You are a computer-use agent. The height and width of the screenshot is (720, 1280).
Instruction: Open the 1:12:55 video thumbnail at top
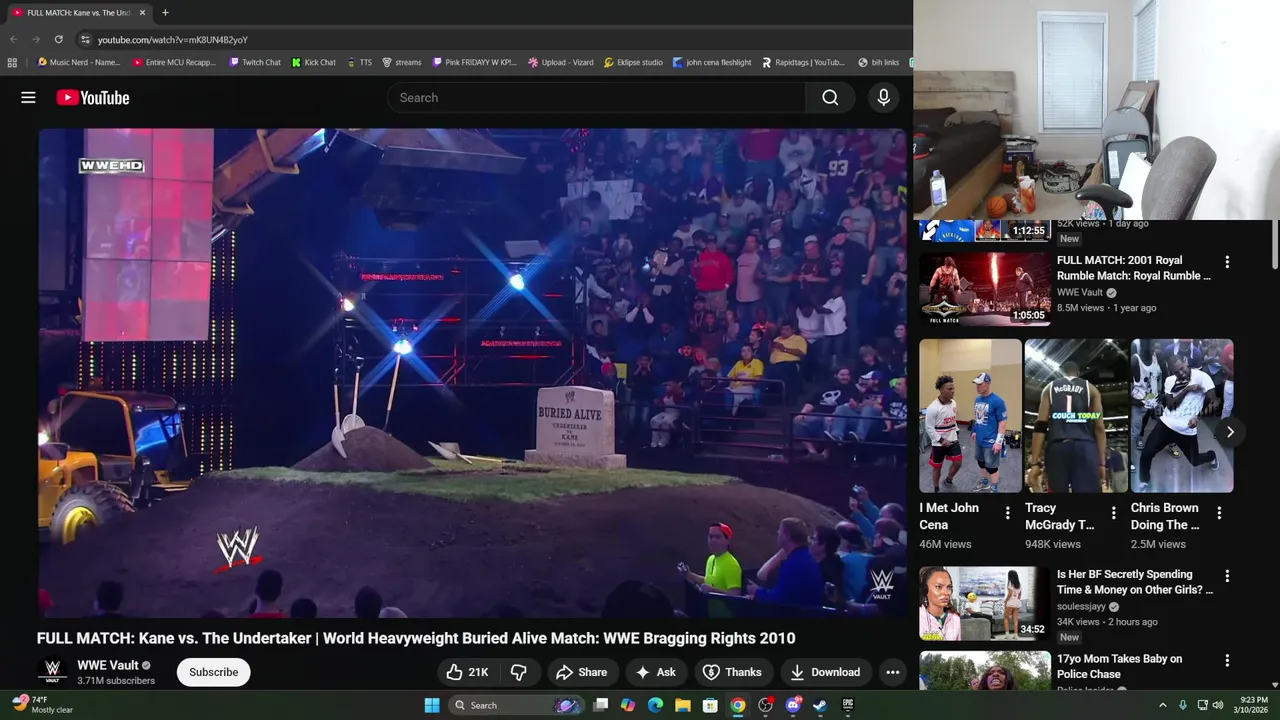click(985, 231)
